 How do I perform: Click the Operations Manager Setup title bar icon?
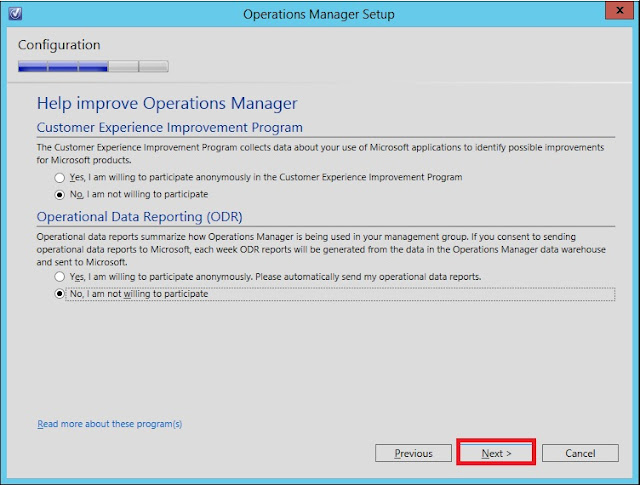pos(15,13)
